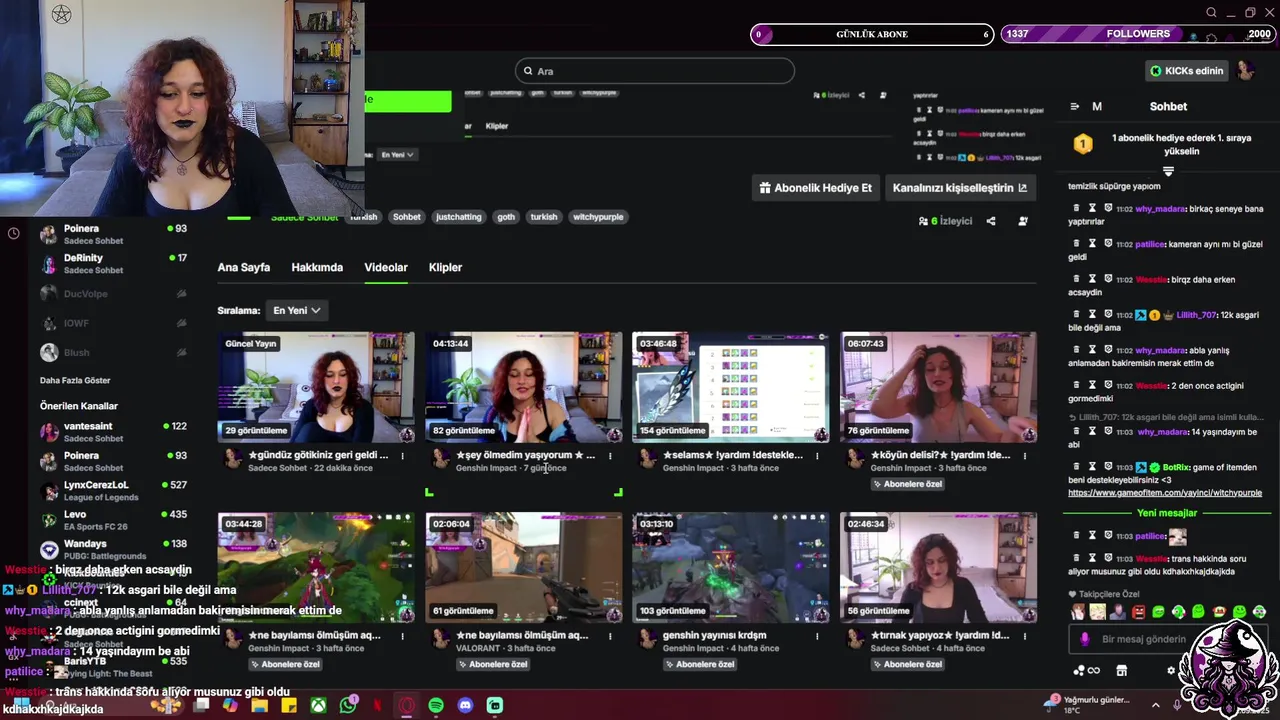Screen dimensions: 1280x720
Task: Open offline channel DucVolpe in sidebar
Action: pyautogui.click(x=113, y=294)
